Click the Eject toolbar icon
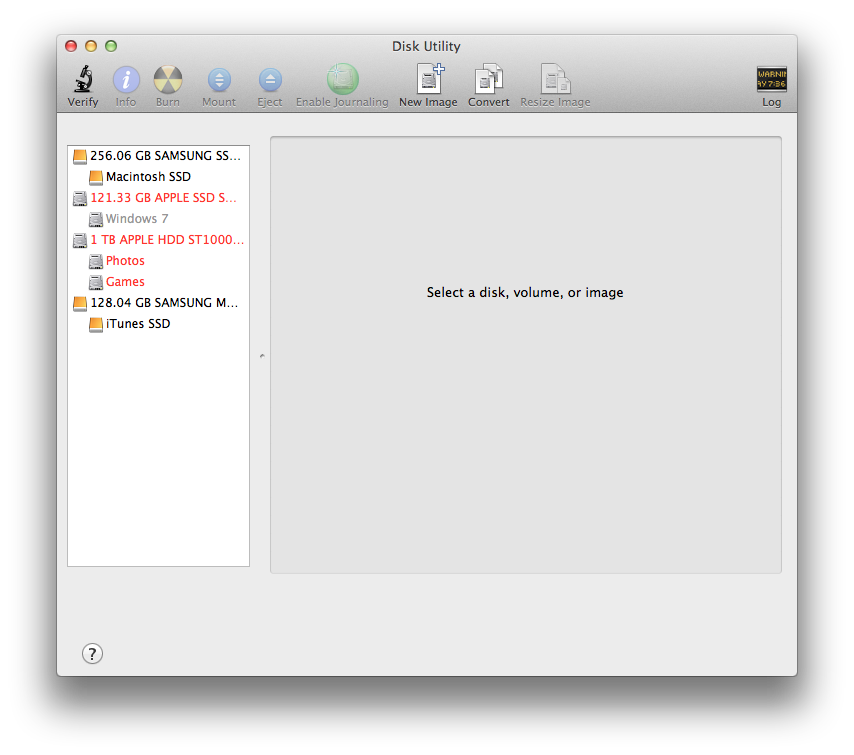854x755 pixels. (270, 80)
